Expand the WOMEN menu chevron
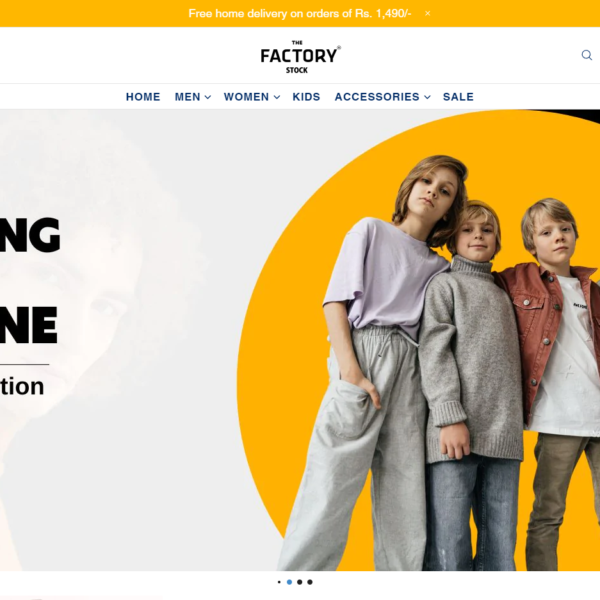Viewport: 600px width, 600px height. pyautogui.click(x=277, y=97)
